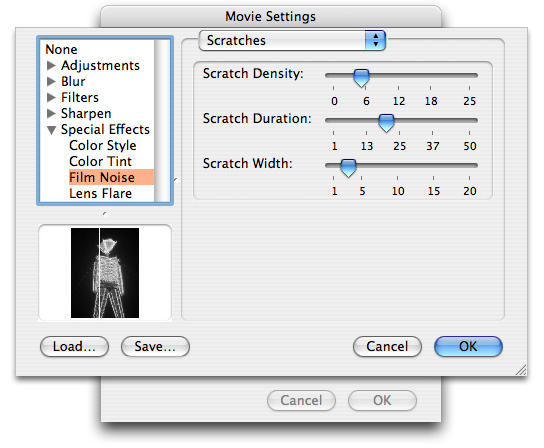Click OK in the Movie Settings window
544x448 pixels.
382,400
